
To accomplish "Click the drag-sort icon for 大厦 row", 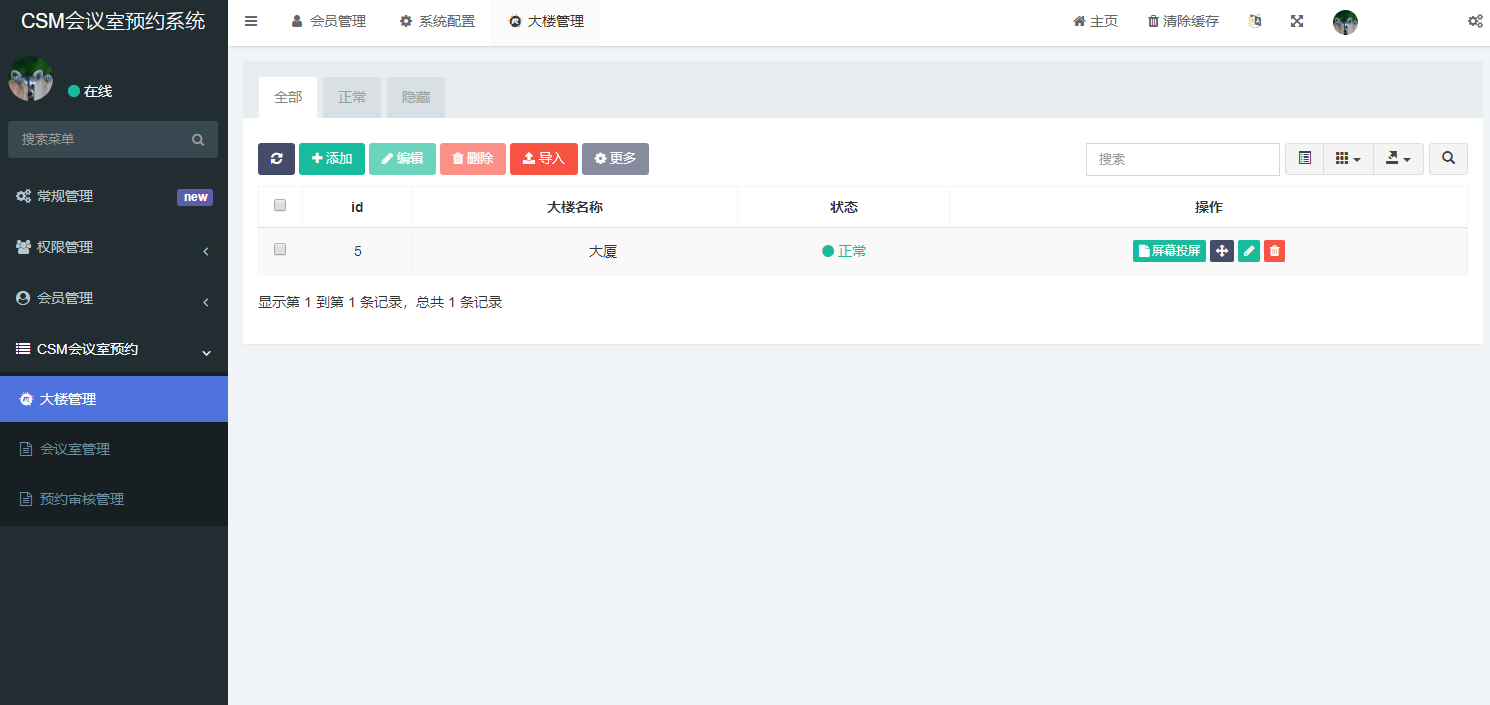I will coord(1222,251).
